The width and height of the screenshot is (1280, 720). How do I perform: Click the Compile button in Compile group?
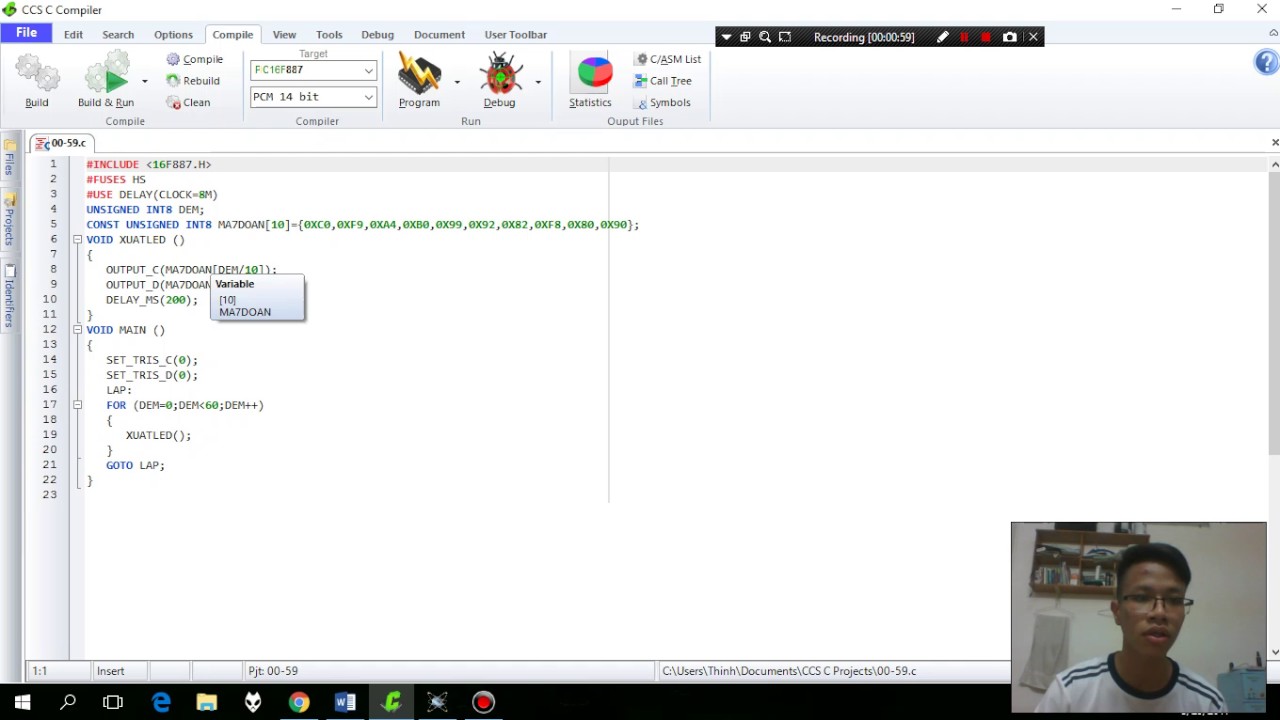pos(195,59)
